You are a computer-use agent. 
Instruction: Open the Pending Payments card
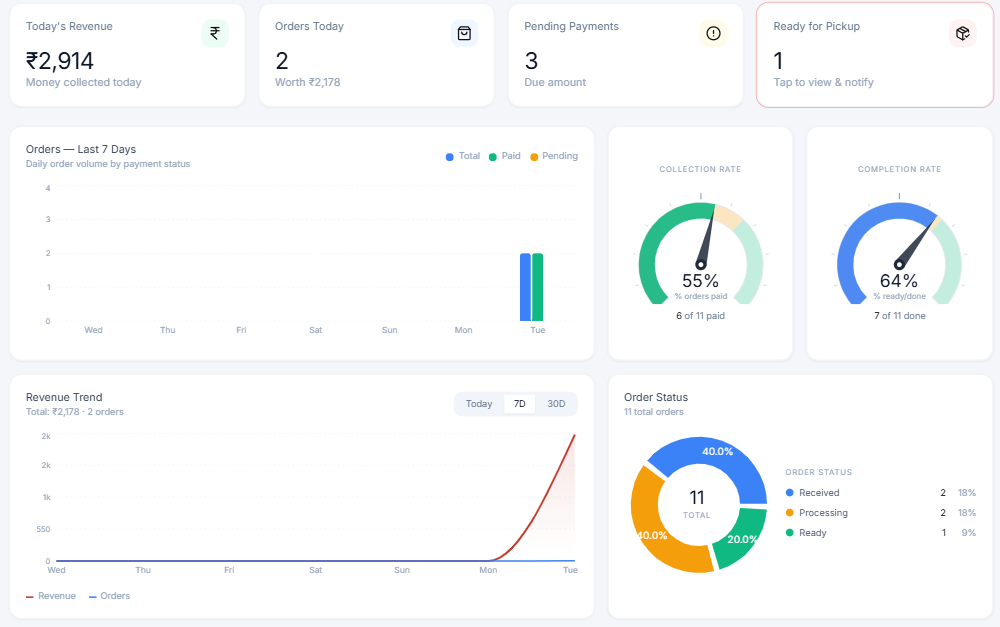coord(625,55)
